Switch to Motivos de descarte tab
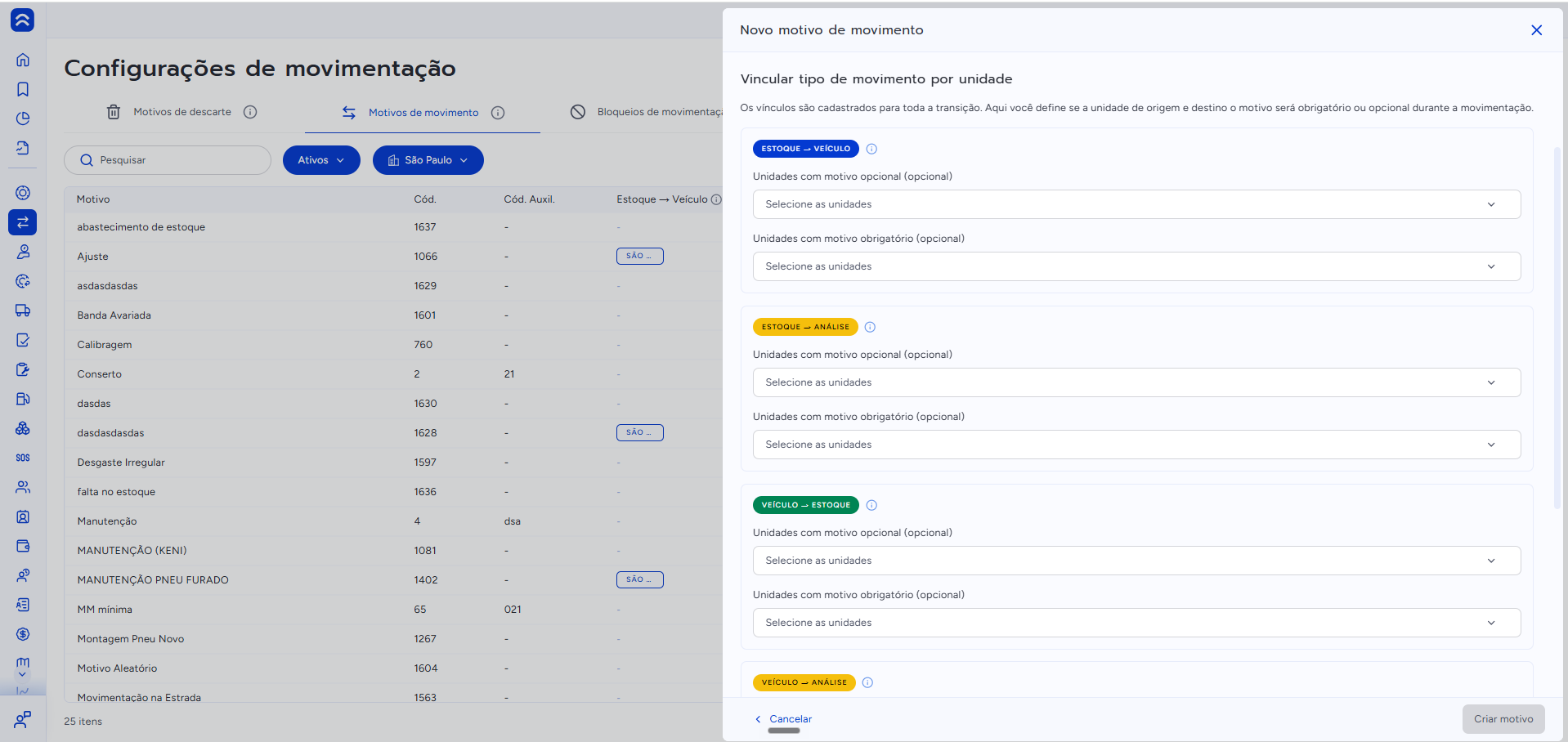Image resolution: width=1568 pixels, height=742 pixels. point(181,112)
